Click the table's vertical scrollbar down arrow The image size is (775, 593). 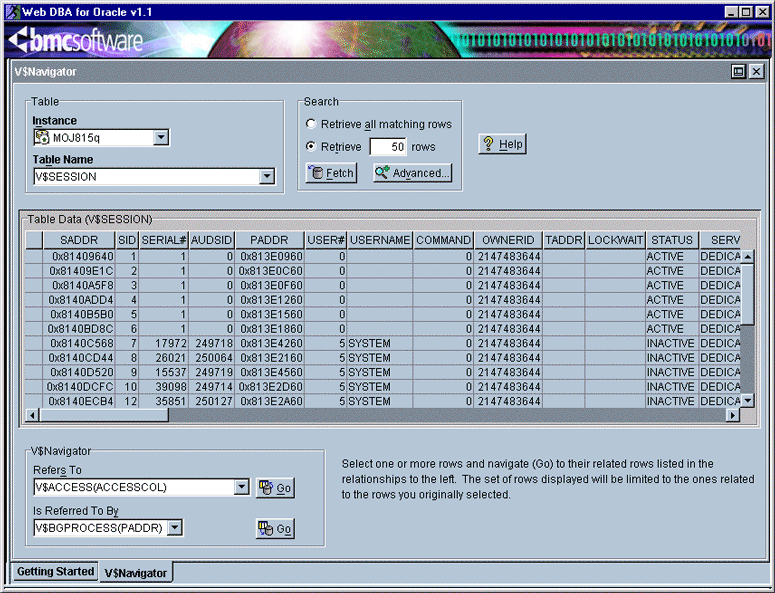[747, 401]
